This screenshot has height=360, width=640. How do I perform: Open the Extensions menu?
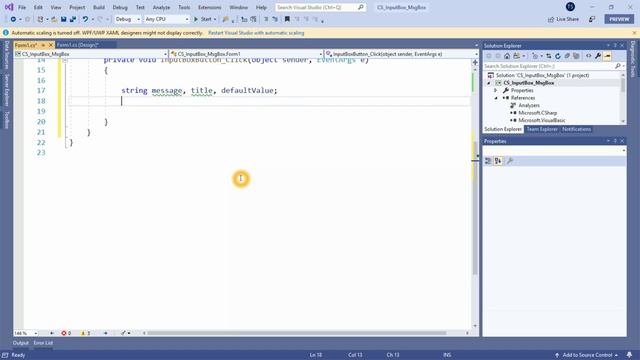point(209,7)
